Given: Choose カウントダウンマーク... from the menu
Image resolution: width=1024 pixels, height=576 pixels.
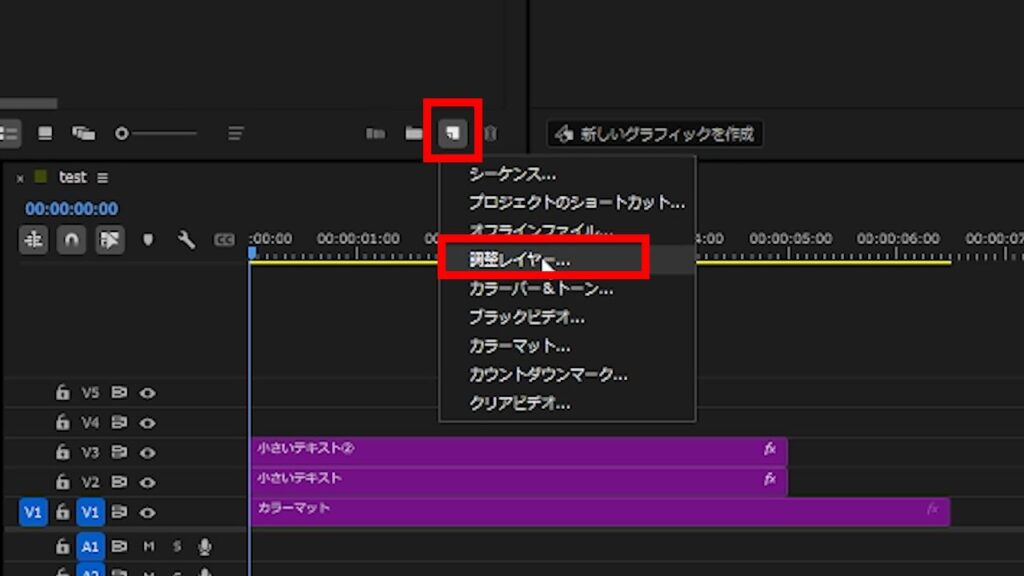Looking at the screenshot, I should (x=548, y=375).
